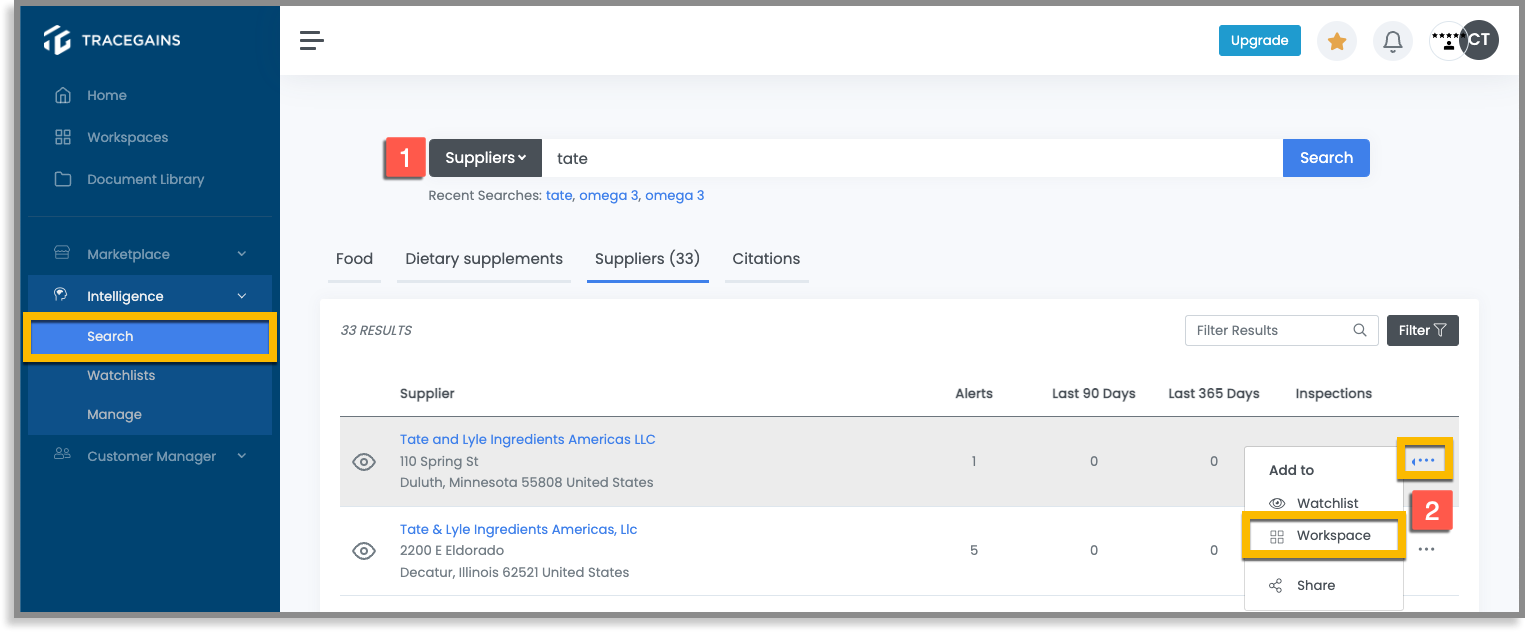Image resolution: width=1525 pixels, height=632 pixels.
Task: Click the Last 90 Days column header
Action: click(1094, 394)
